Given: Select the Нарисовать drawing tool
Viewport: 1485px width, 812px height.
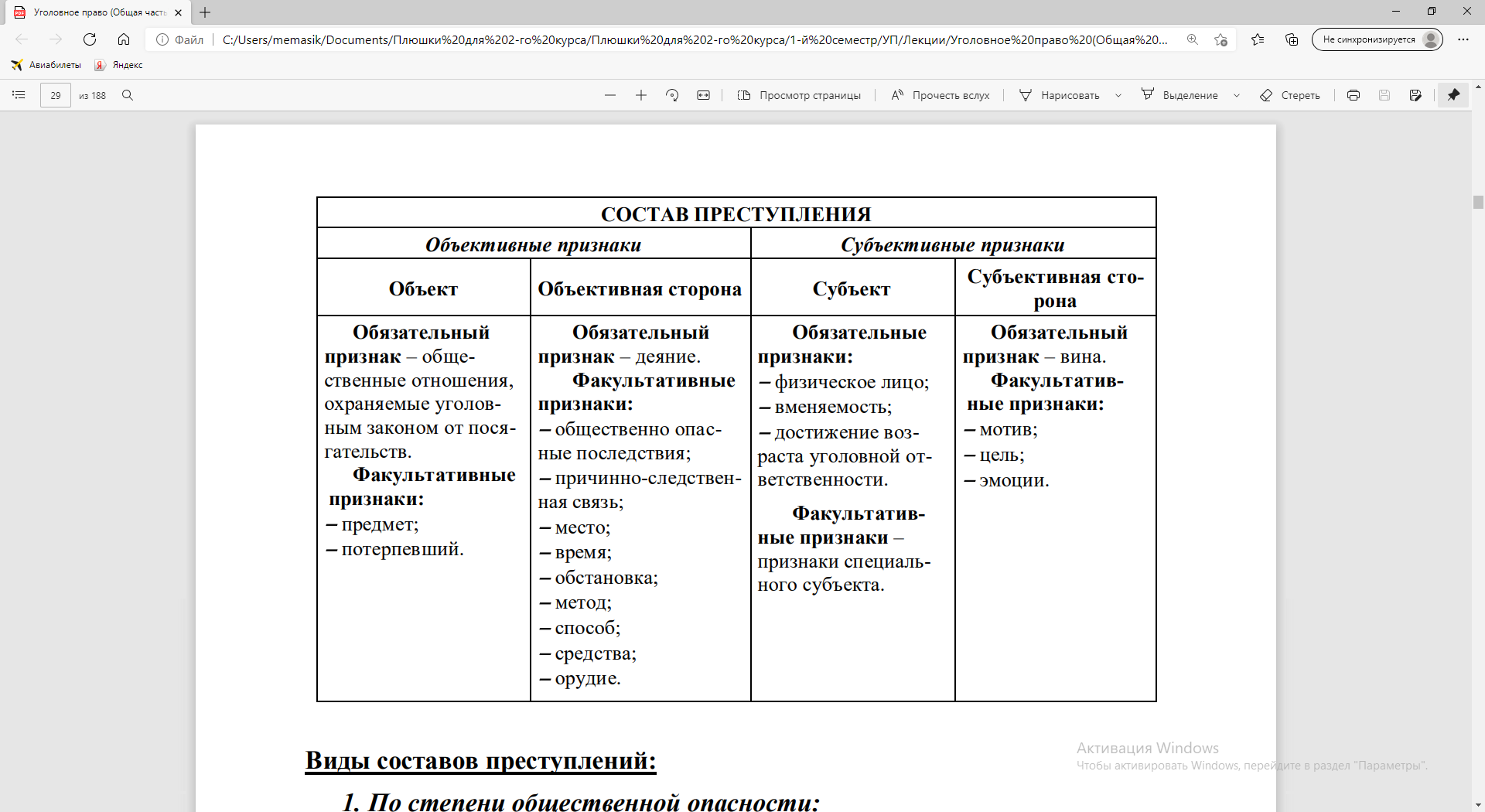Looking at the screenshot, I should coord(1059,95).
